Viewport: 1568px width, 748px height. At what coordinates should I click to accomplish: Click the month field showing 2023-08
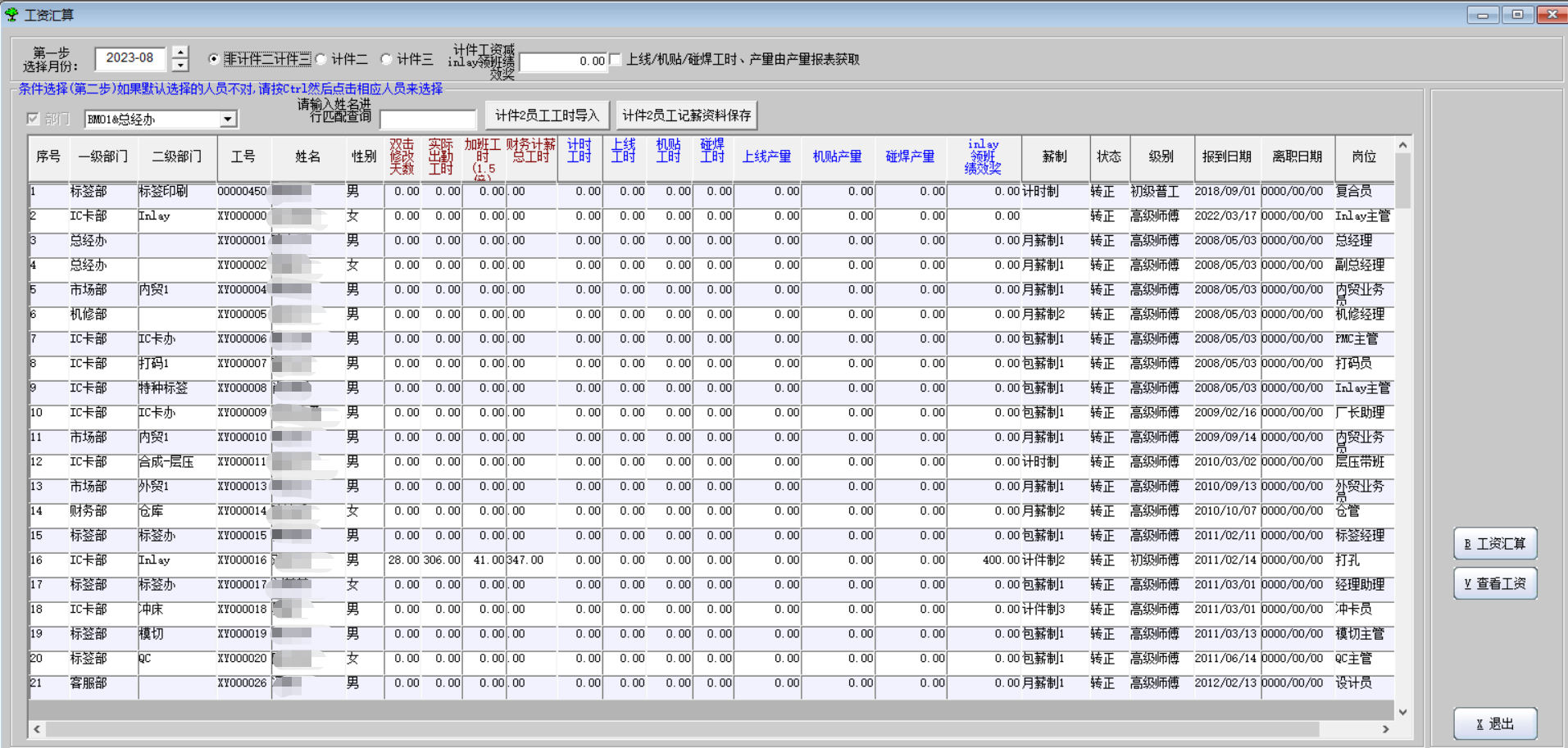(x=130, y=58)
